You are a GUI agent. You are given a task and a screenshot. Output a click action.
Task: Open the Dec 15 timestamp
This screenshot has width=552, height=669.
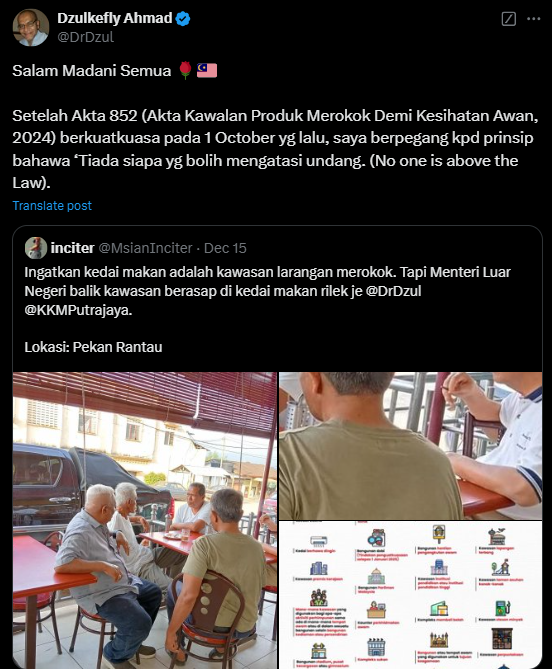coord(225,248)
